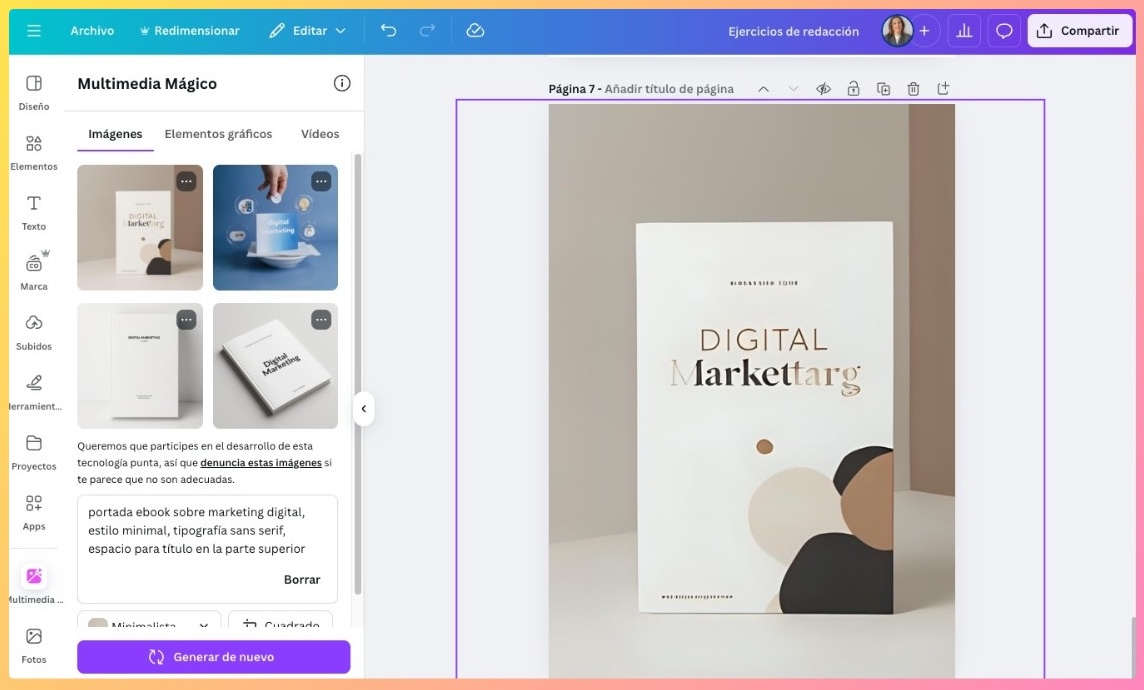Select the Texto tool in sidebar
This screenshot has width=1144, height=690.
click(34, 212)
